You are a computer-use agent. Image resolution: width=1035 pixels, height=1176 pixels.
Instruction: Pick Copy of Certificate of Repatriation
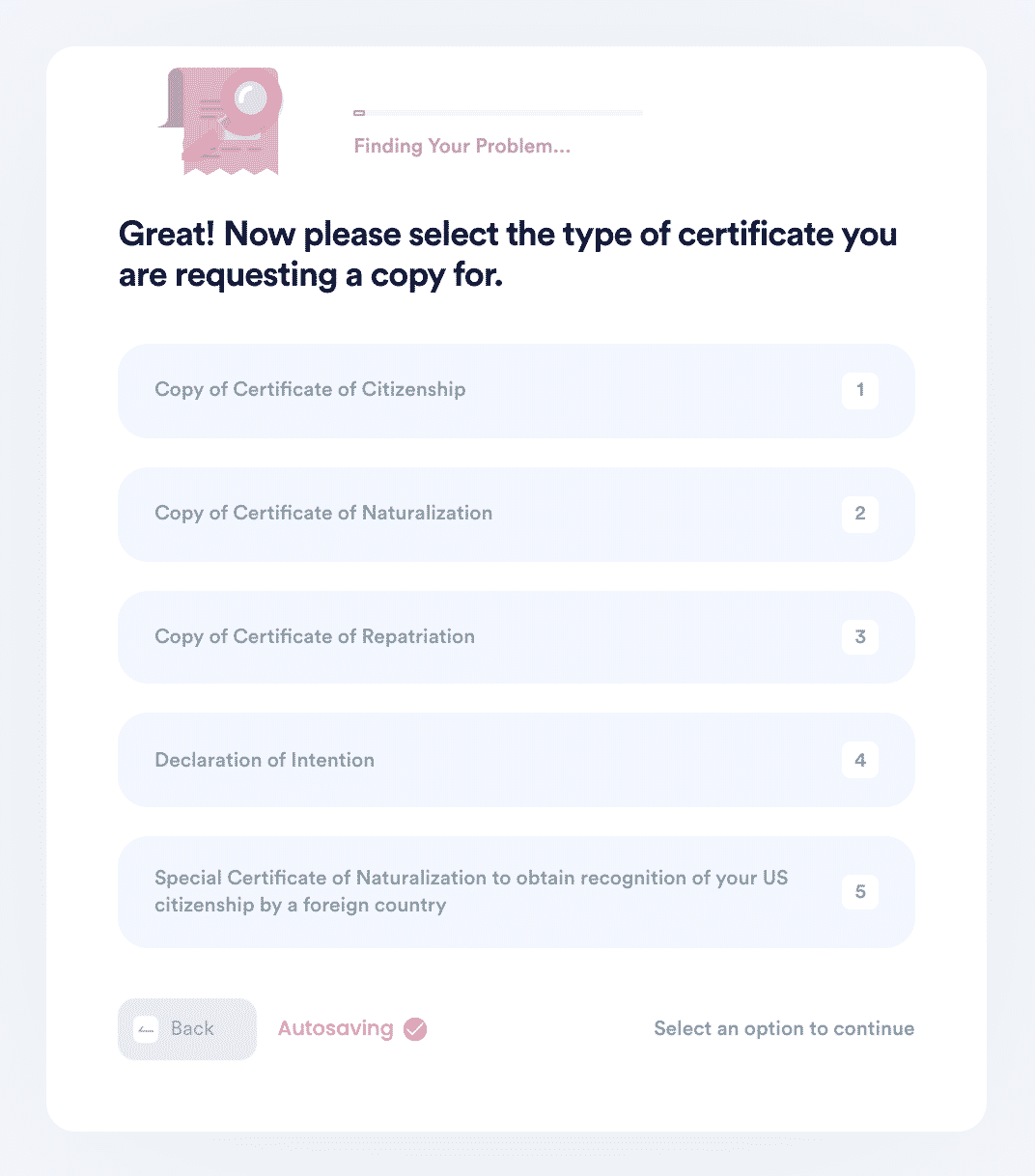click(517, 637)
